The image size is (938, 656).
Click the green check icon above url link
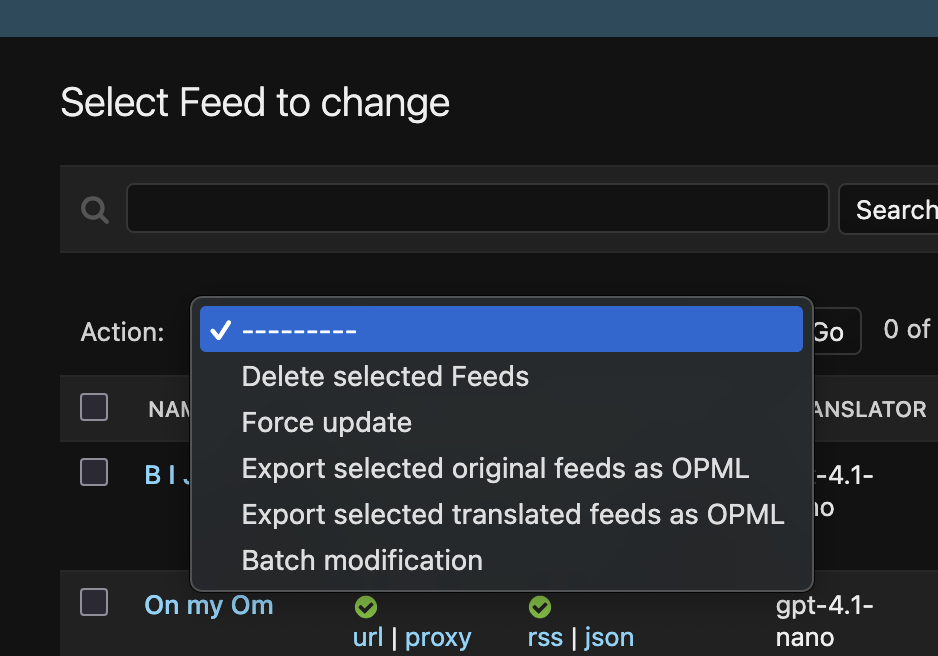365,607
